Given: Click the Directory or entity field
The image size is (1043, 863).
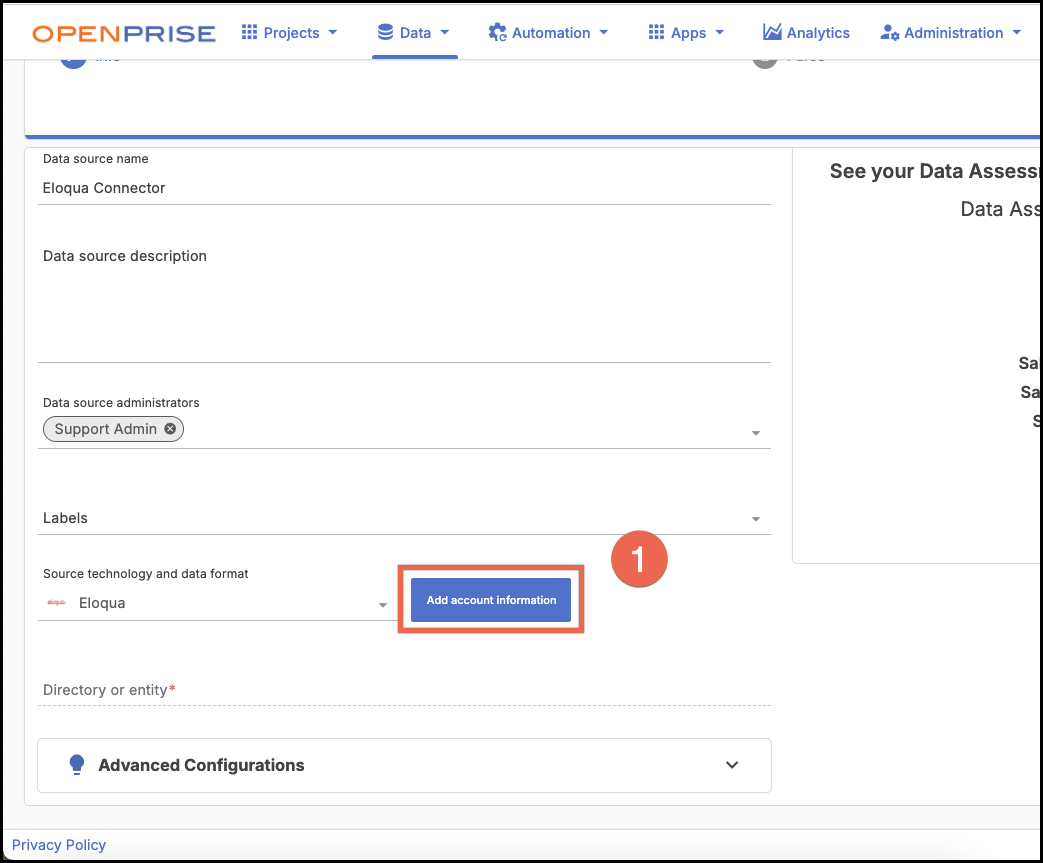Looking at the screenshot, I should click(x=404, y=690).
